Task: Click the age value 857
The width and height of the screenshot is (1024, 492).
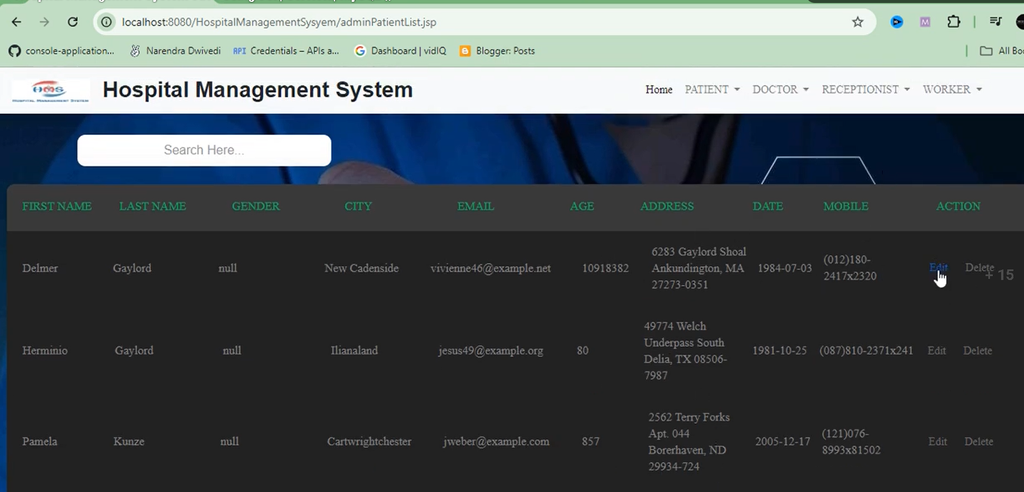Action: [590, 441]
